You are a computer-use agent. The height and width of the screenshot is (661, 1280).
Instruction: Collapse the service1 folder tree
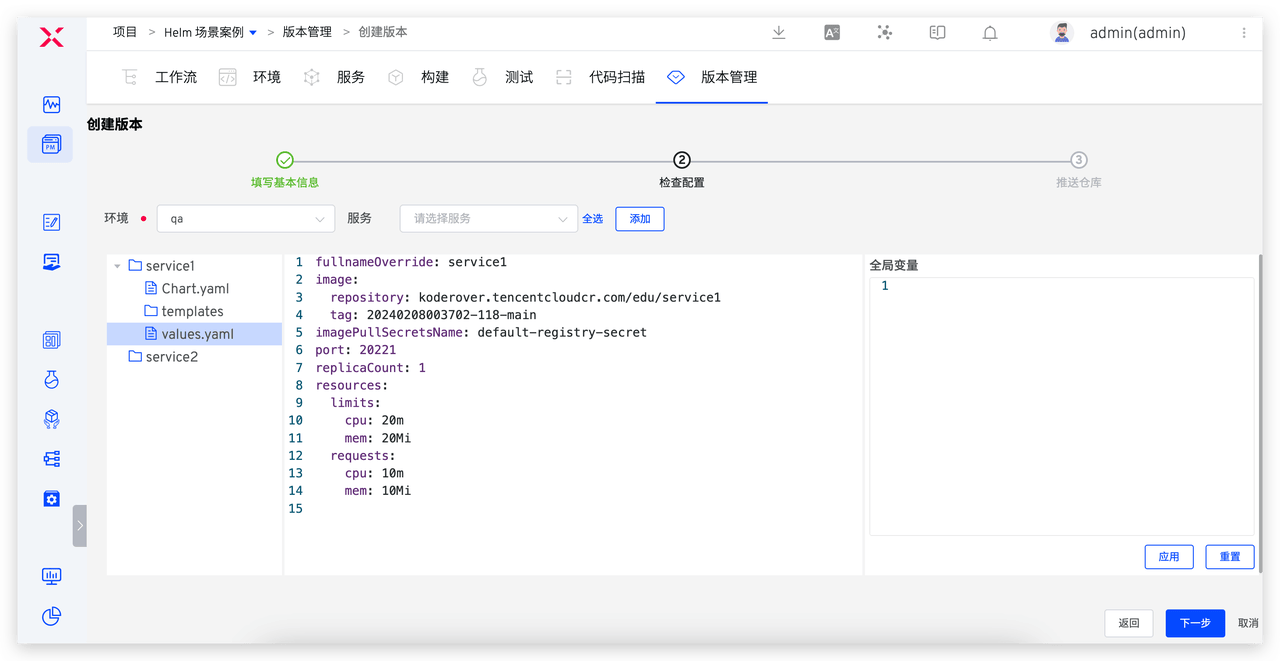(118, 266)
